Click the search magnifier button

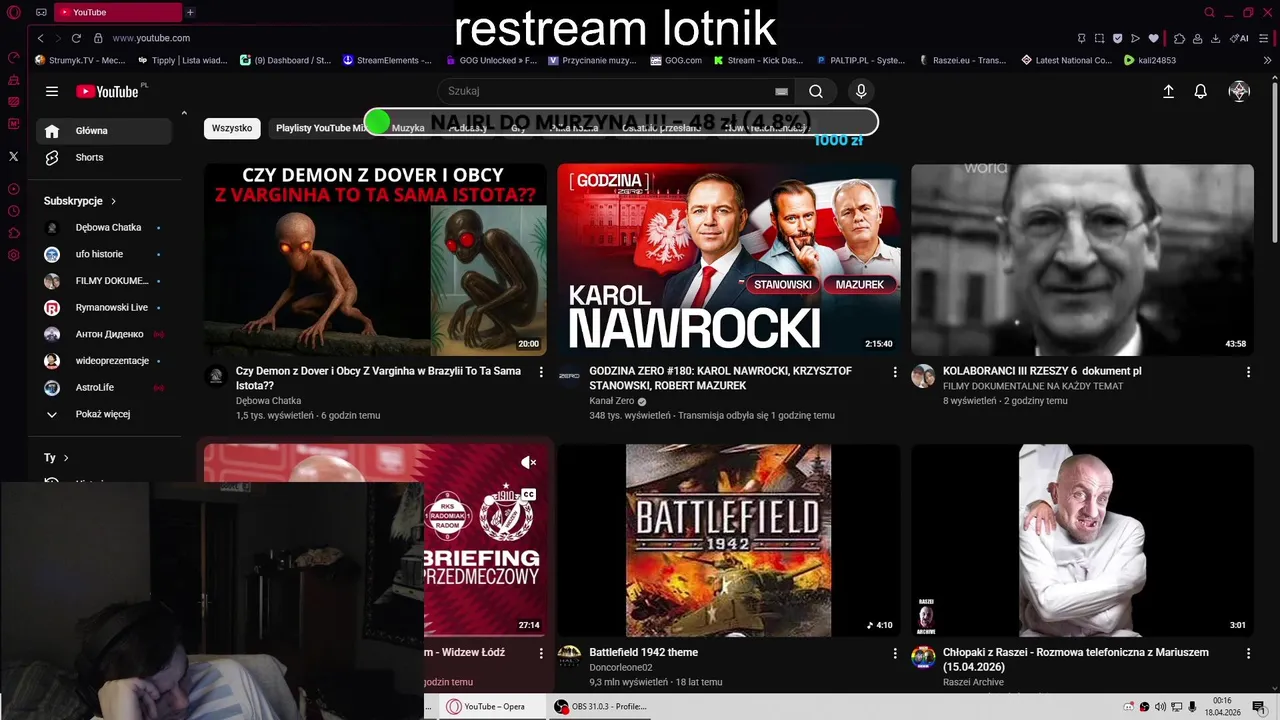(816, 91)
